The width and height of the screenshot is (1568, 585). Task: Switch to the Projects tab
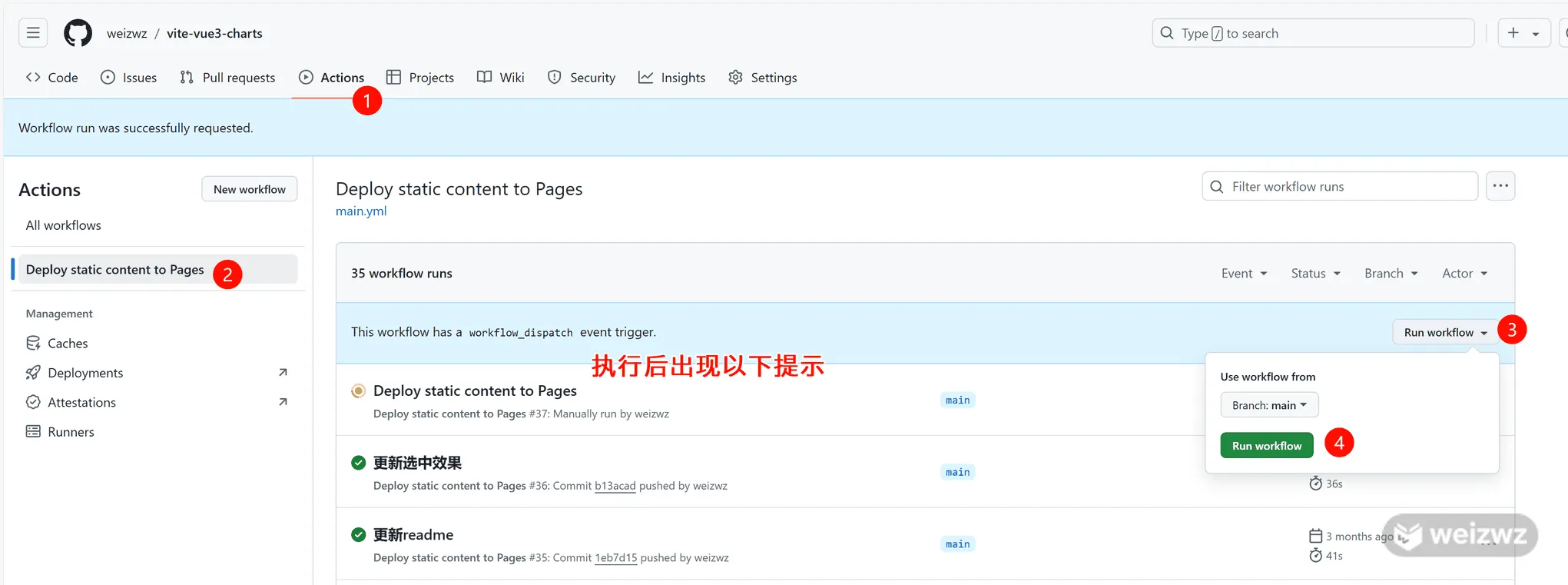point(420,78)
